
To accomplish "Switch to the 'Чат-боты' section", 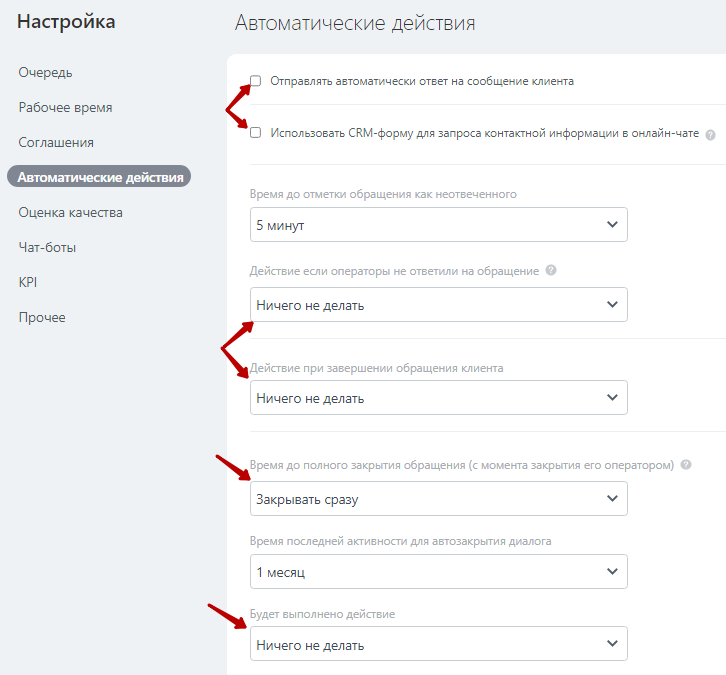I will click(x=47, y=247).
